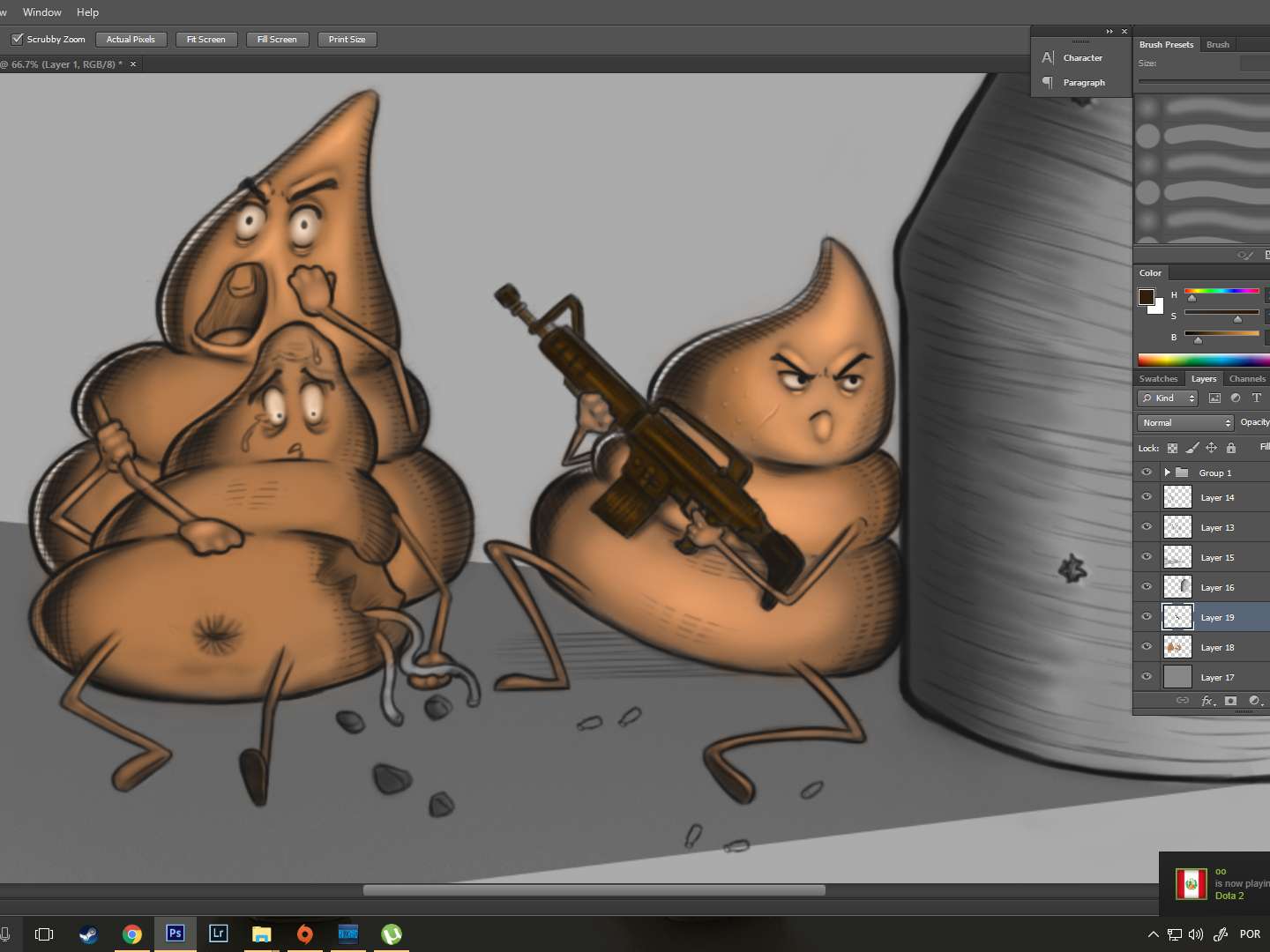Open the Character panel icon
Screen dimensions: 1270x952
click(1048, 57)
